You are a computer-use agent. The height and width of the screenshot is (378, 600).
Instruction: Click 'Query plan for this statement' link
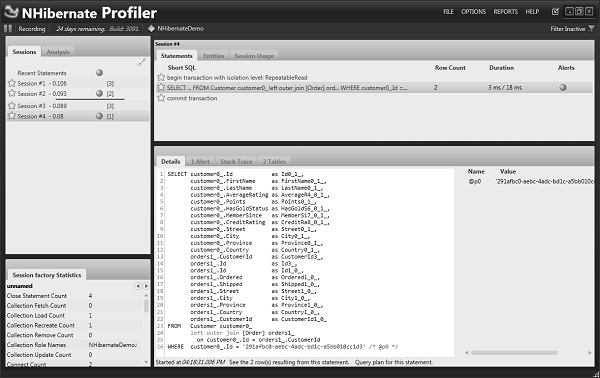point(394,362)
